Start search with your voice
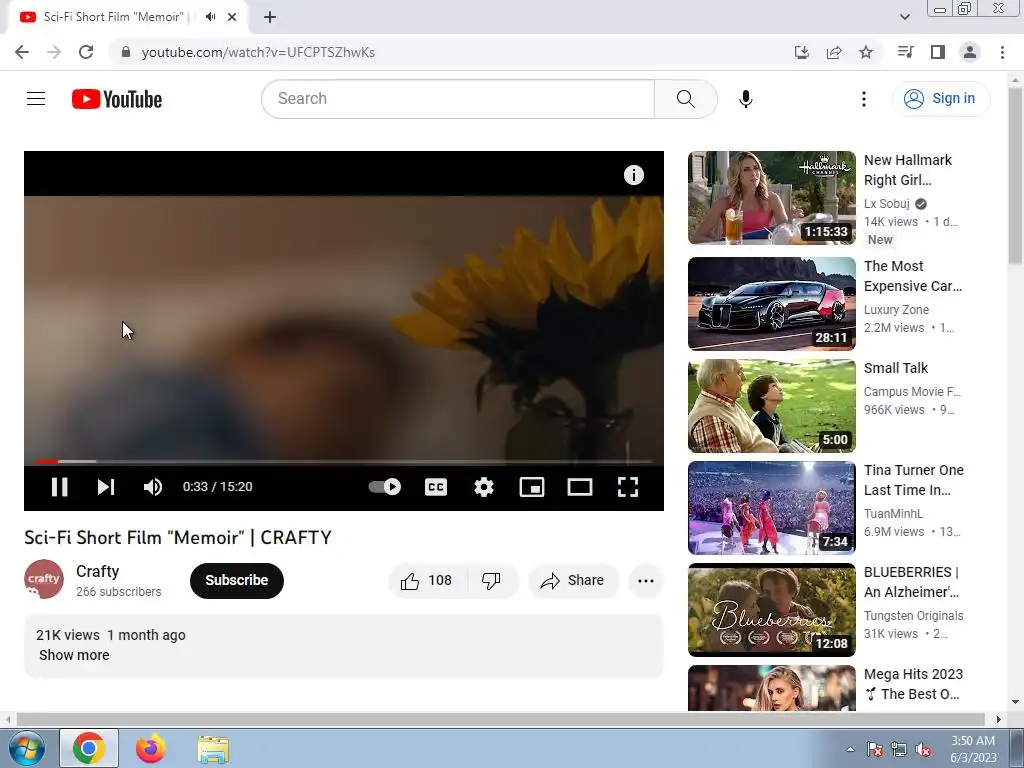1024x768 pixels. [746, 99]
